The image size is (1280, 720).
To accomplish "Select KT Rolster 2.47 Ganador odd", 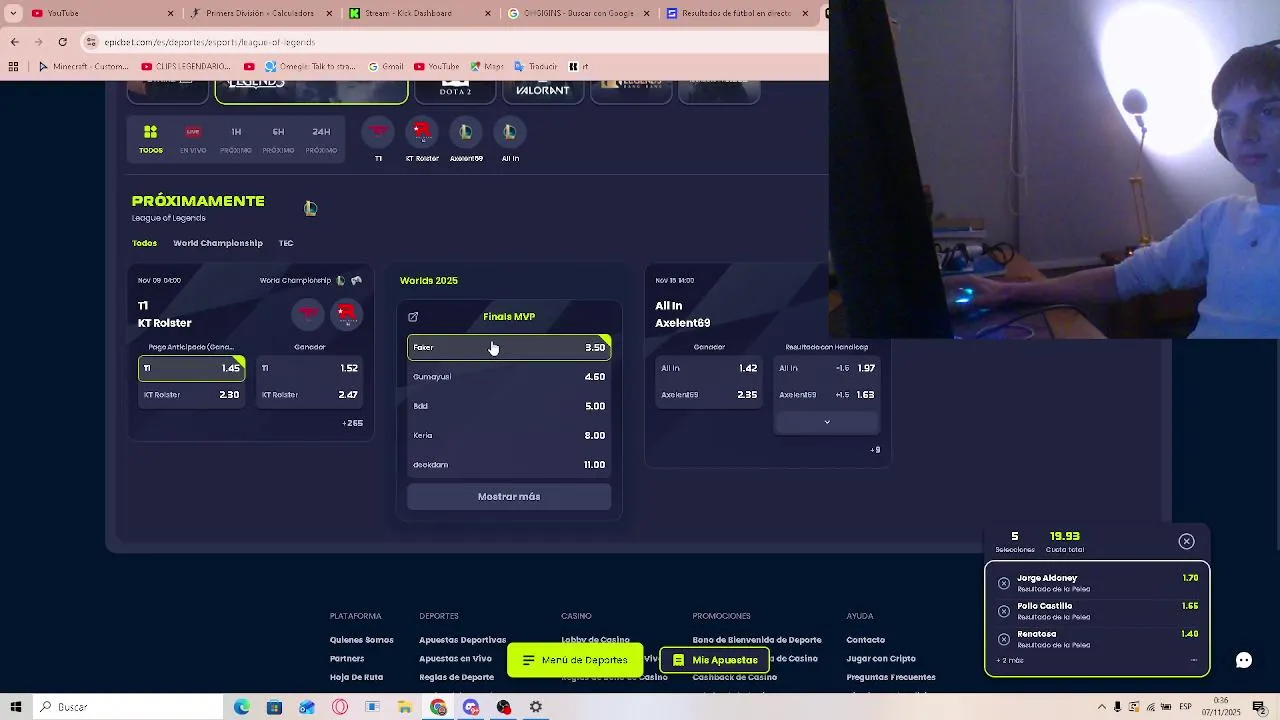I will click(x=310, y=395).
